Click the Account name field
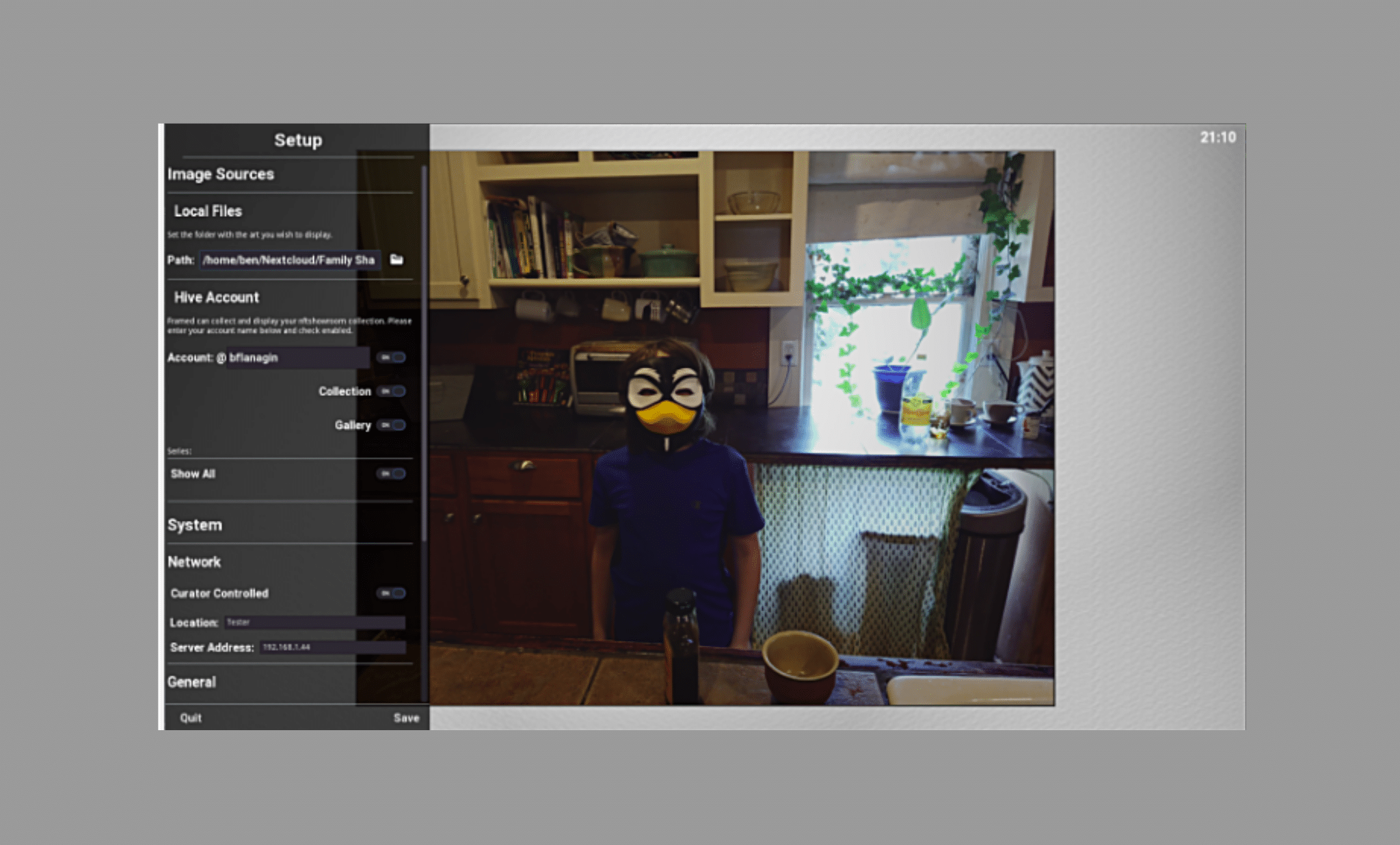 [x=298, y=358]
